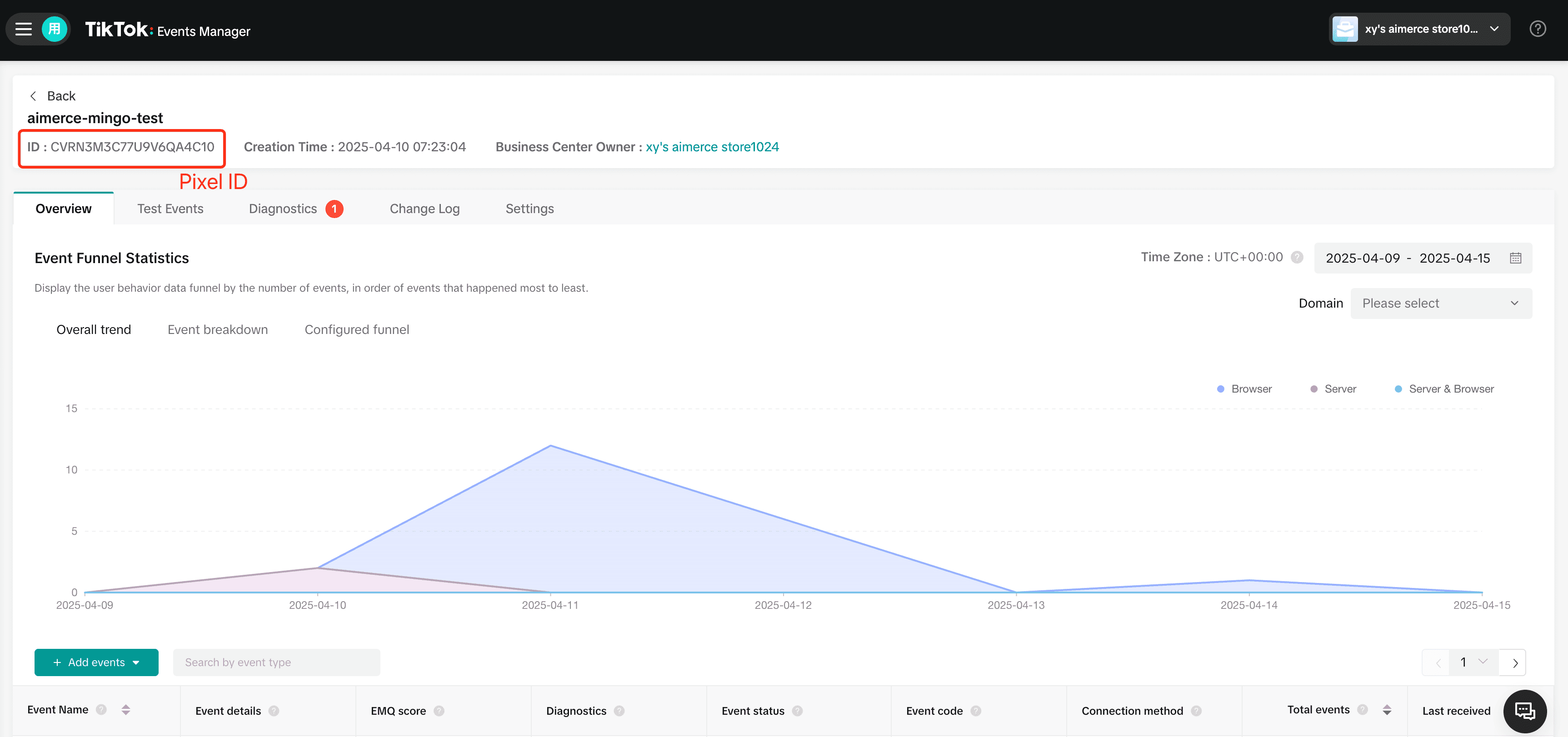Switch to the Test Events tab

click(x=170, y=209)
